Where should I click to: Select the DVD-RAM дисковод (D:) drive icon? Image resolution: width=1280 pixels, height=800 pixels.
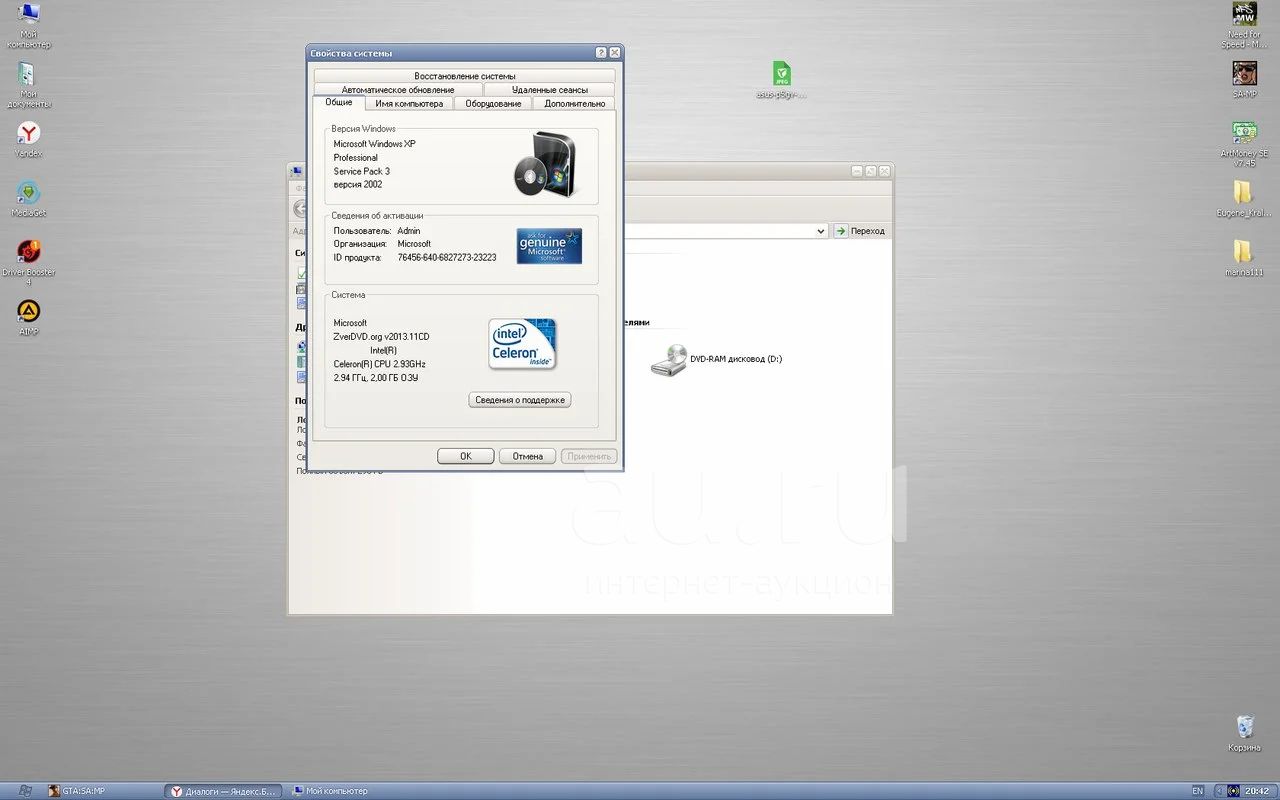(x=716, y=359)
